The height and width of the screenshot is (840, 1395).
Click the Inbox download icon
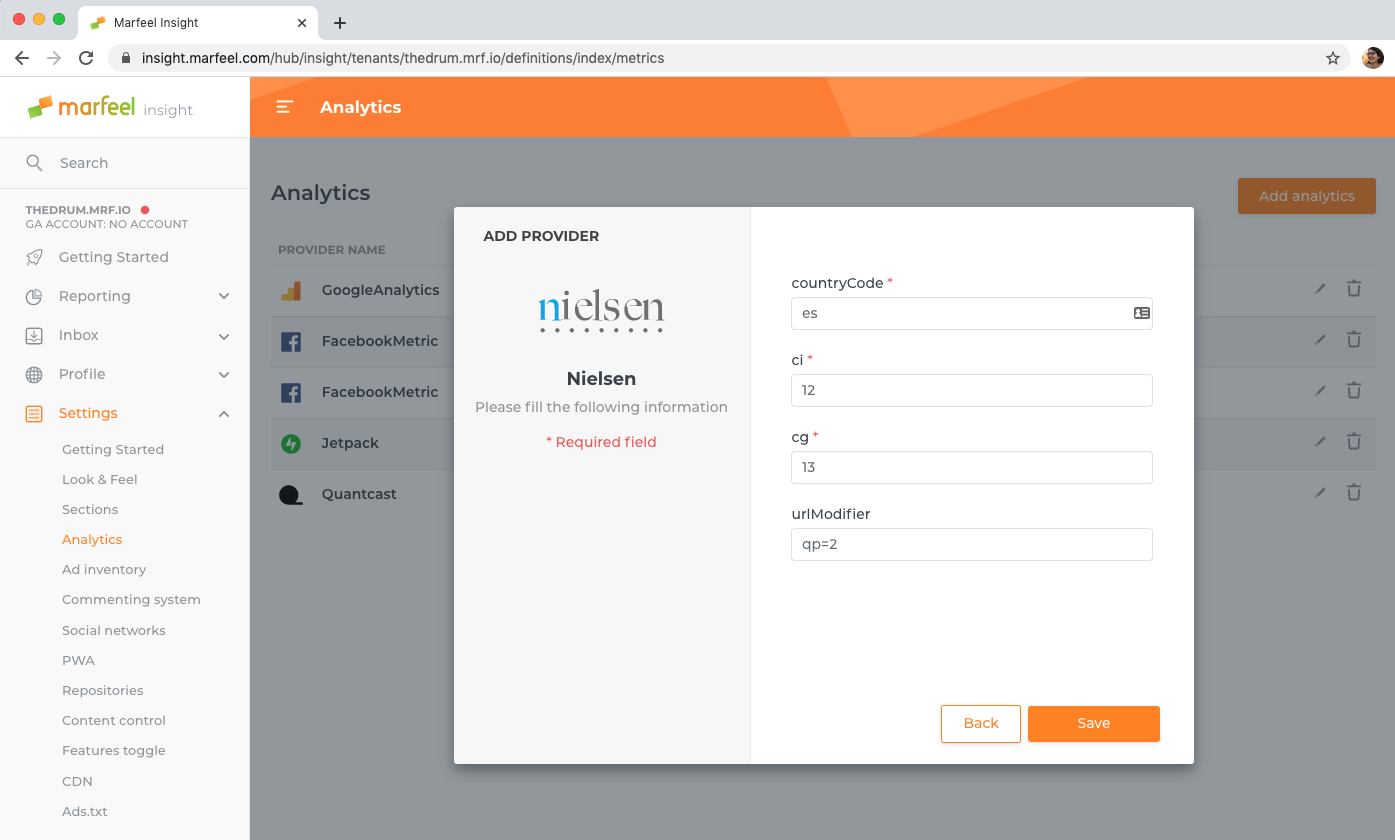point(34,335)
